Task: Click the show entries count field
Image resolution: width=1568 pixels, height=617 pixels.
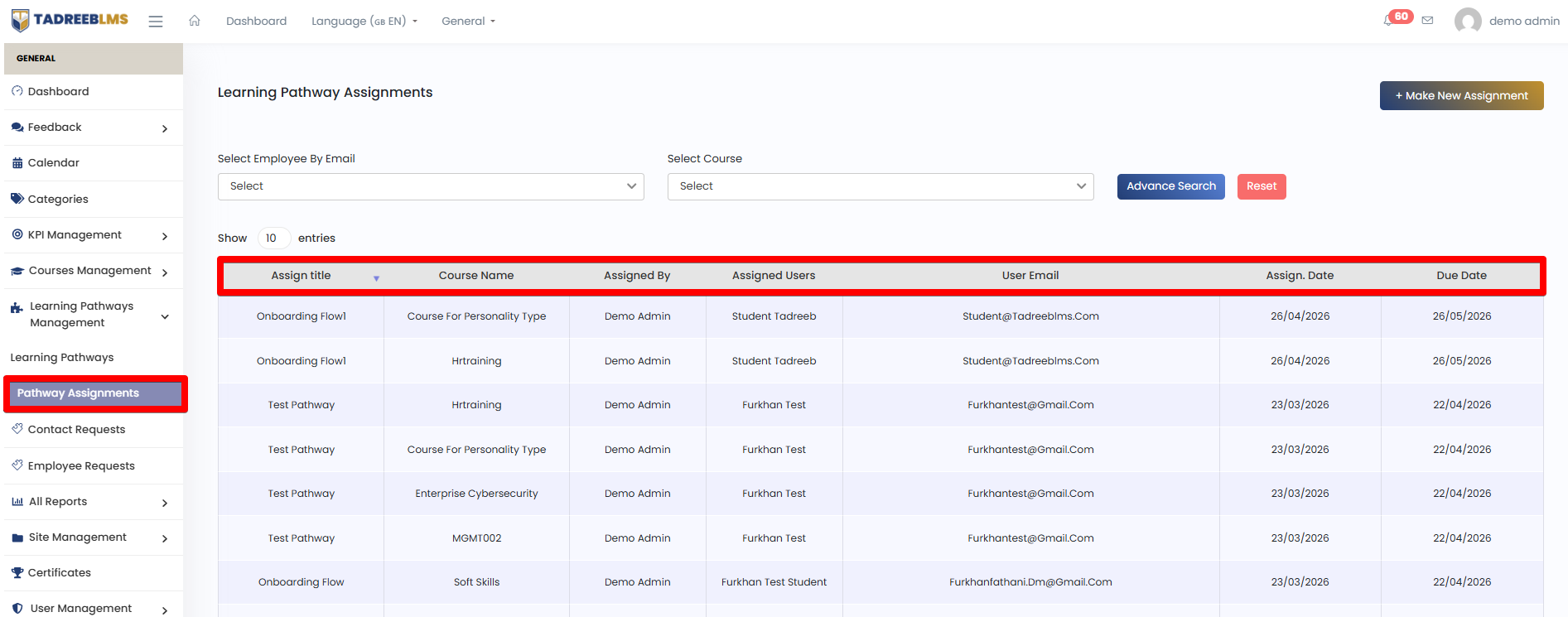Action: pyautogui.click(x=273, y=239)
